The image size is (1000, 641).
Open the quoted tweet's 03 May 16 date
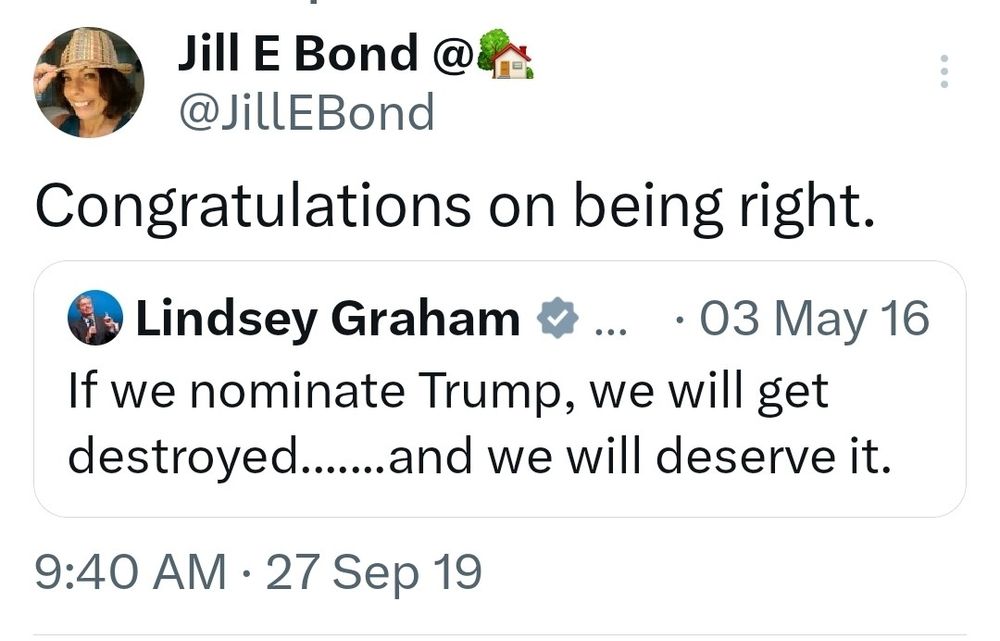(x=812, y=320)
